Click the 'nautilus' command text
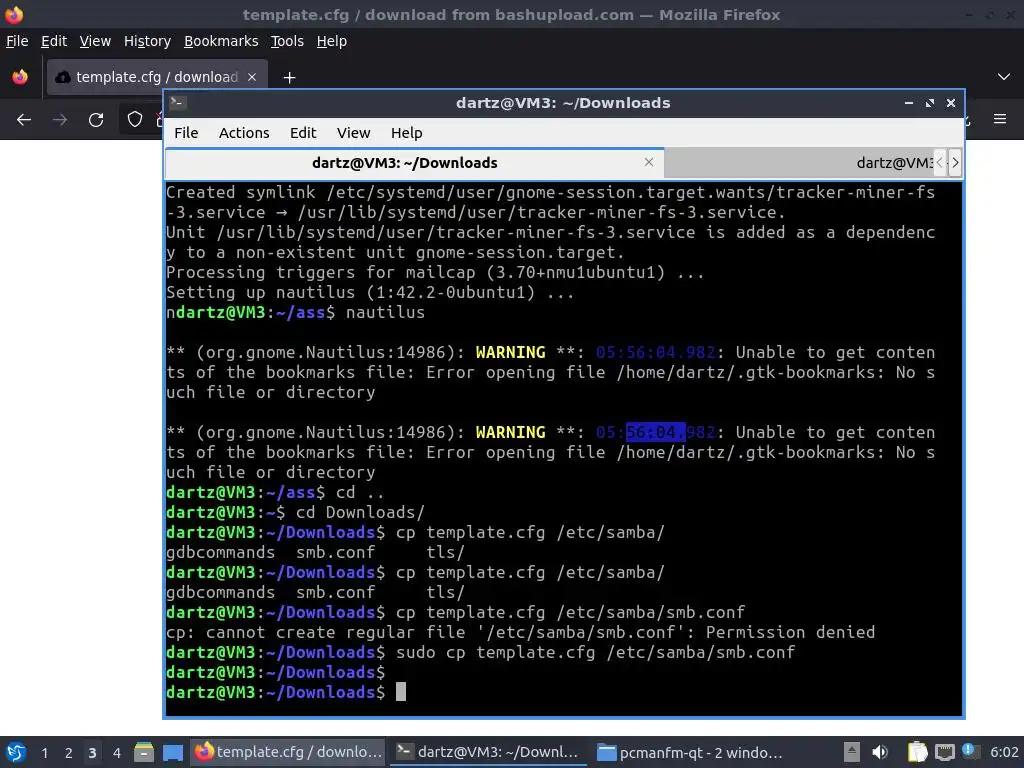Viewport: 1024px width, 768px height. tap(385, 313)
